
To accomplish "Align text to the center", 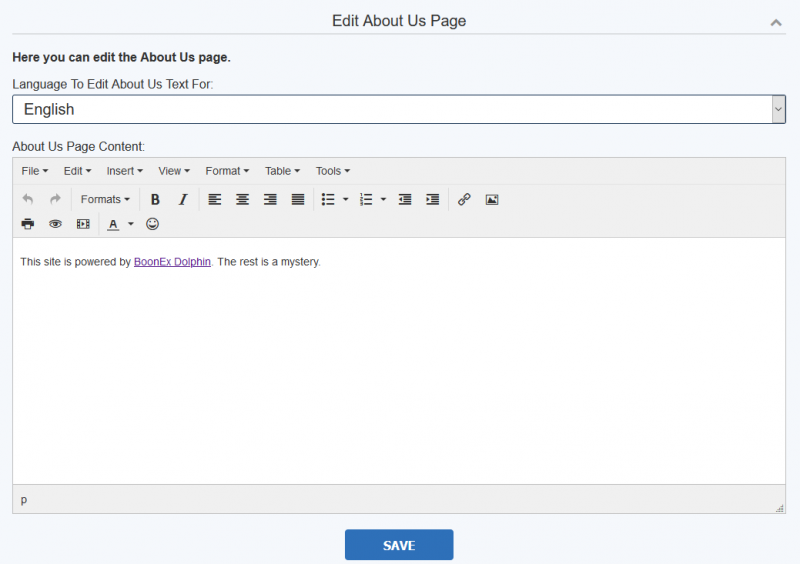I will coord(242,200).
